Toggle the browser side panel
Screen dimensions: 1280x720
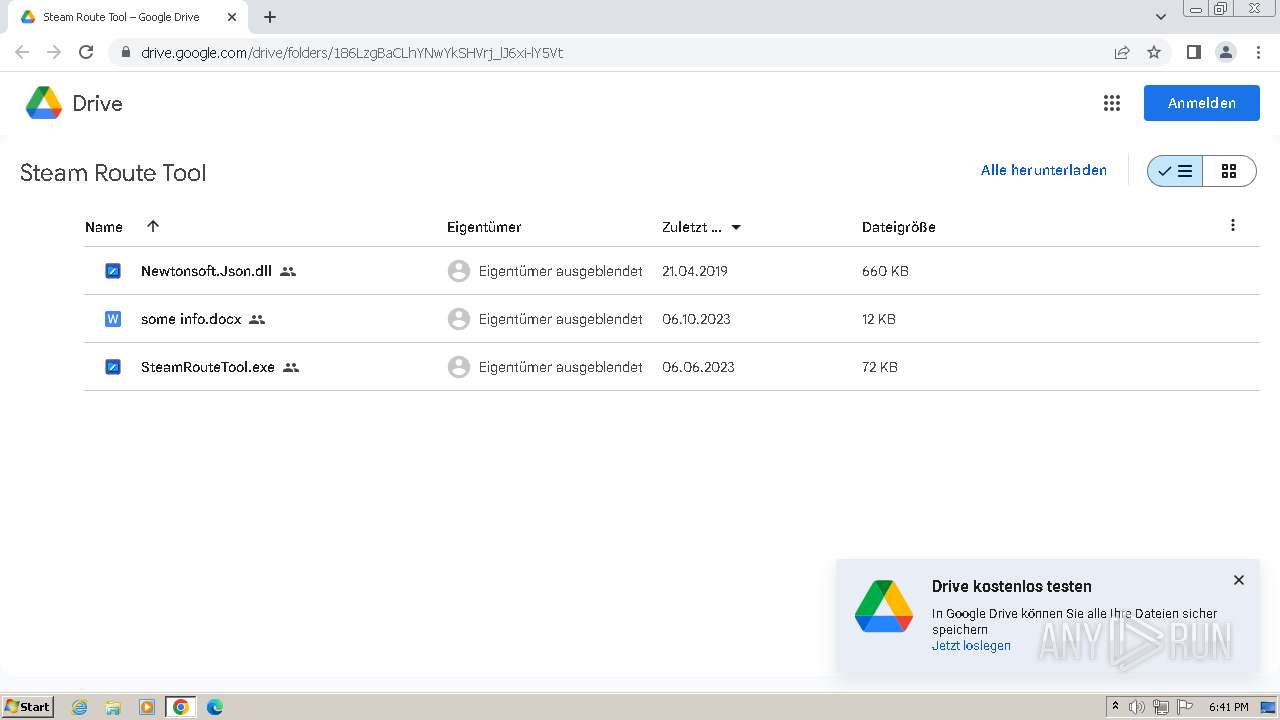(1193, 52)
